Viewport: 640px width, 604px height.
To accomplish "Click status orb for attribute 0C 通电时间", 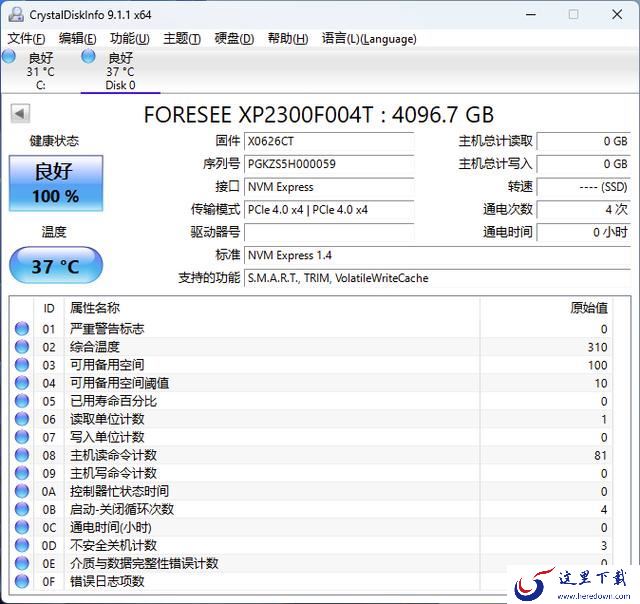I will (x=22, y=527).
